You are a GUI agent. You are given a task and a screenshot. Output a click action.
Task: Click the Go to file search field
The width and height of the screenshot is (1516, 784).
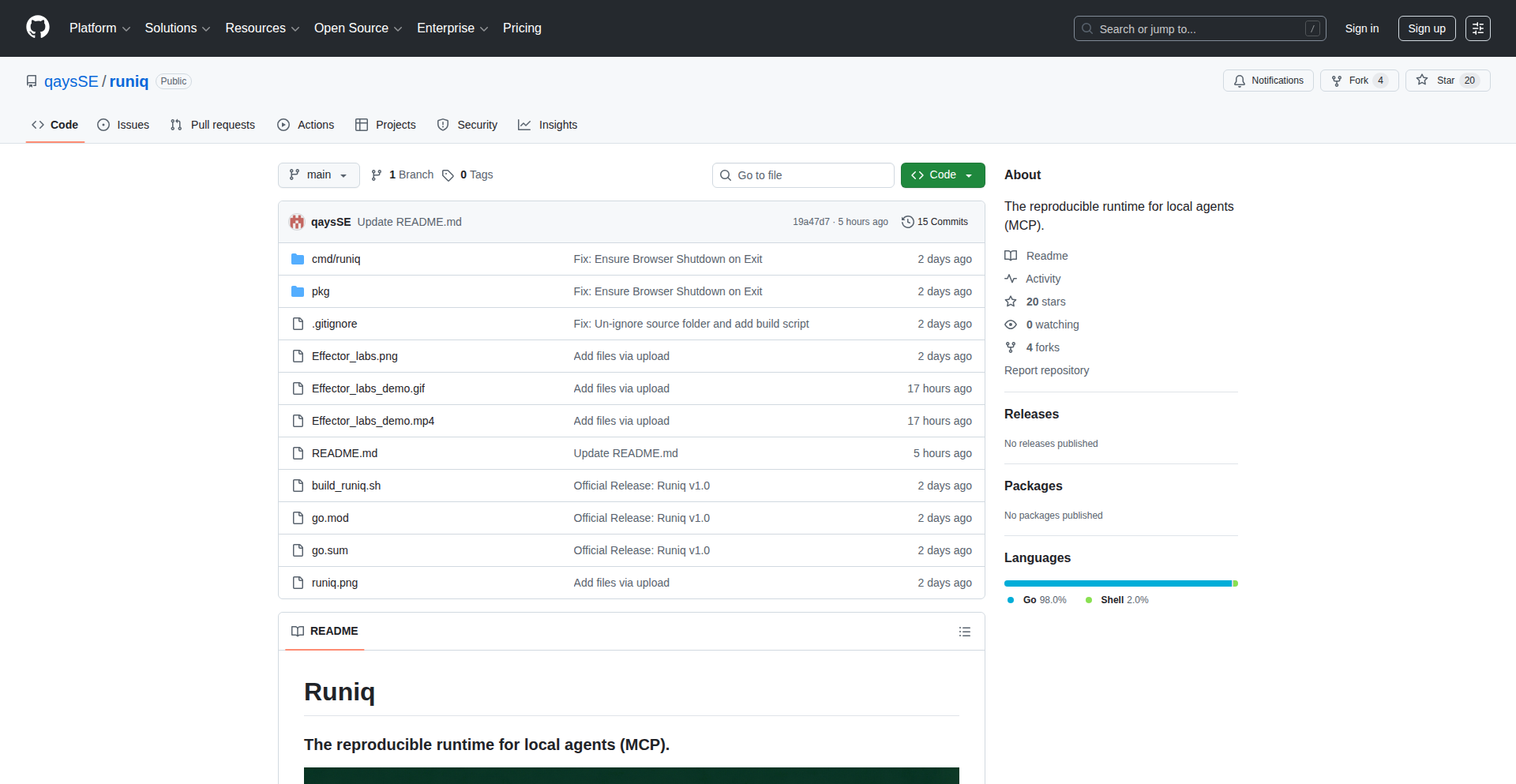803,174
